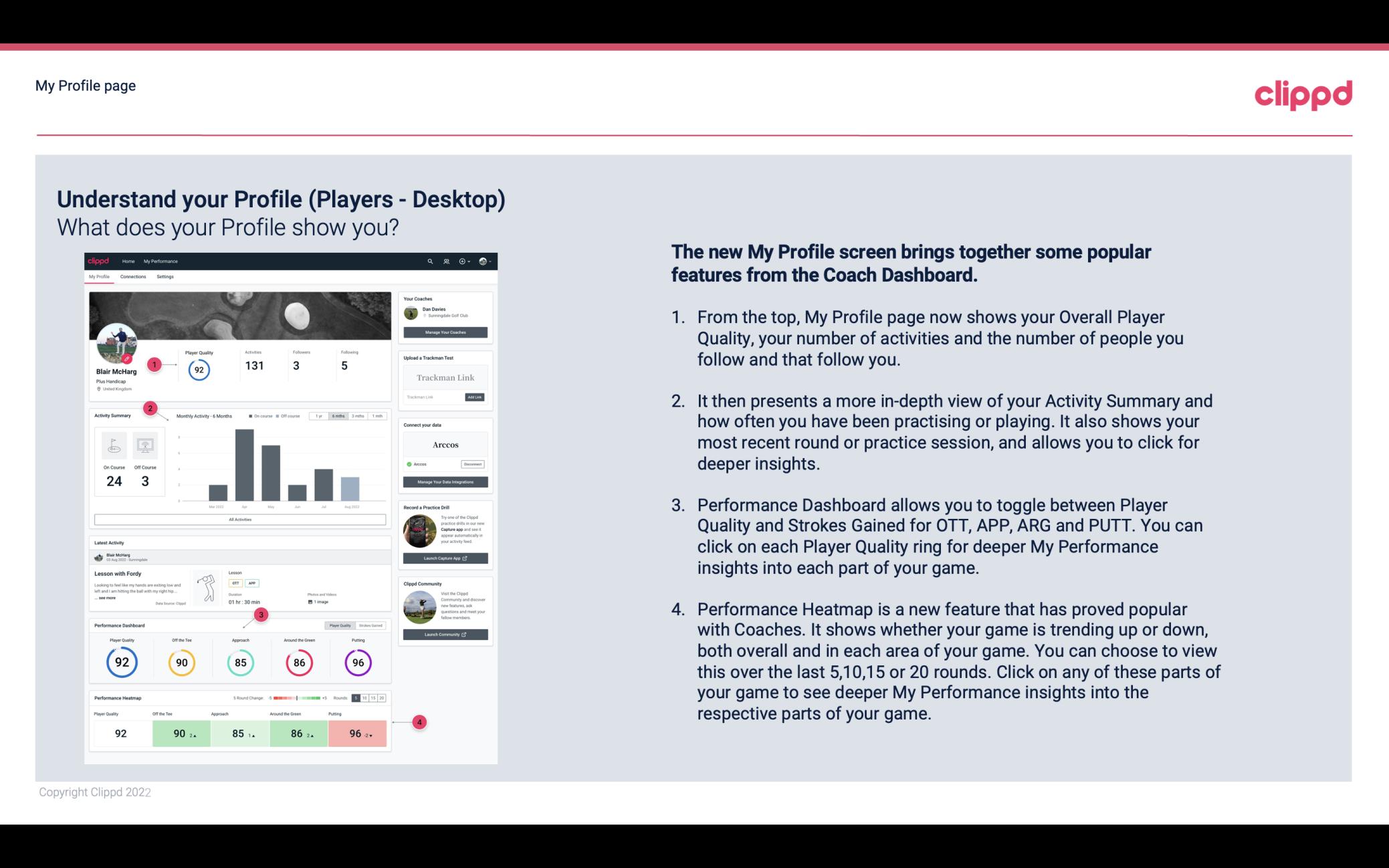This screenshot has width=1389, height=868.
Task: Expand Activity Summary monthly filter dropdown
Action: click(338, 416)
